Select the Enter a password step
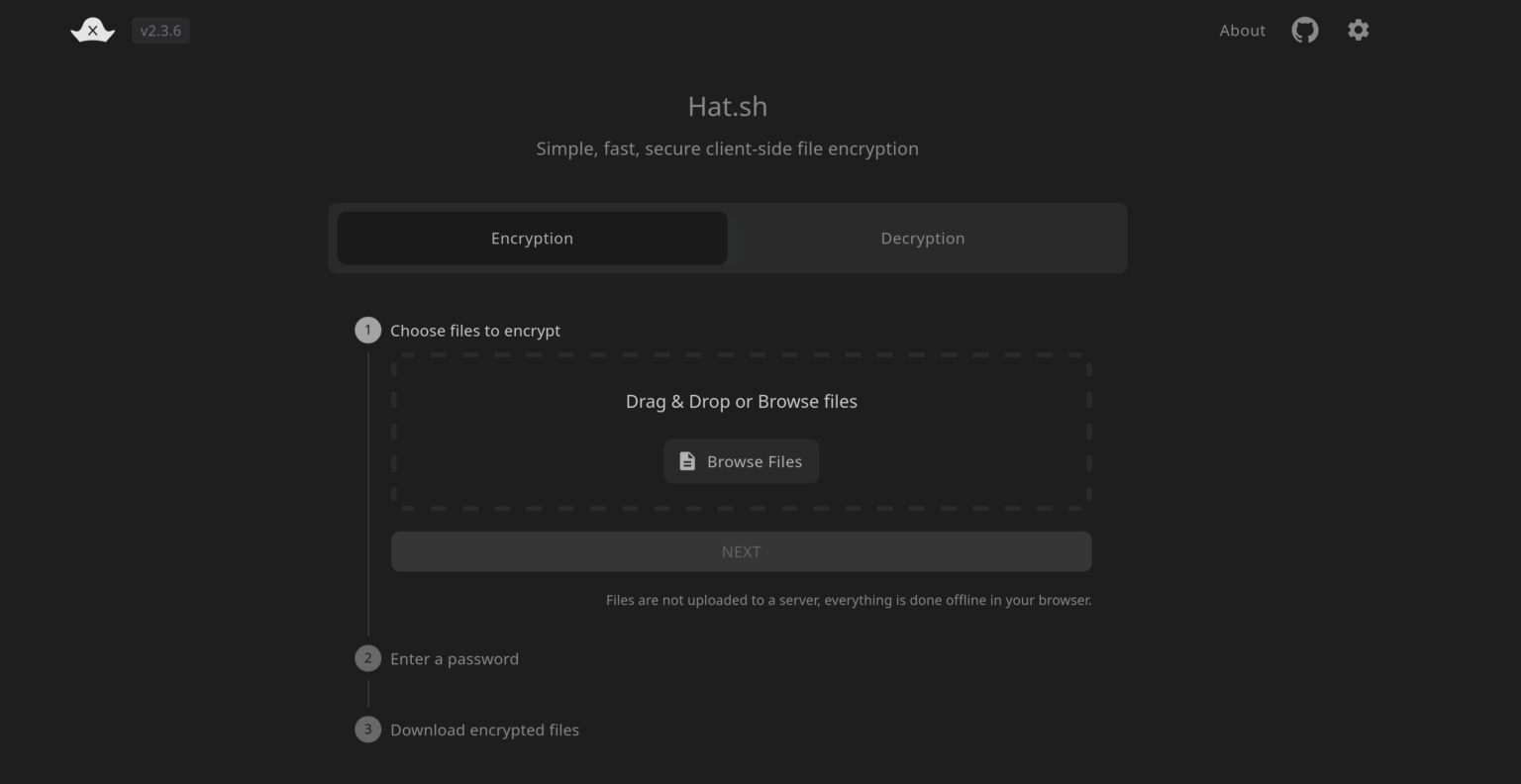This screenshot has width=1521, height=784. pyautogui.click(x=455, y=658)
